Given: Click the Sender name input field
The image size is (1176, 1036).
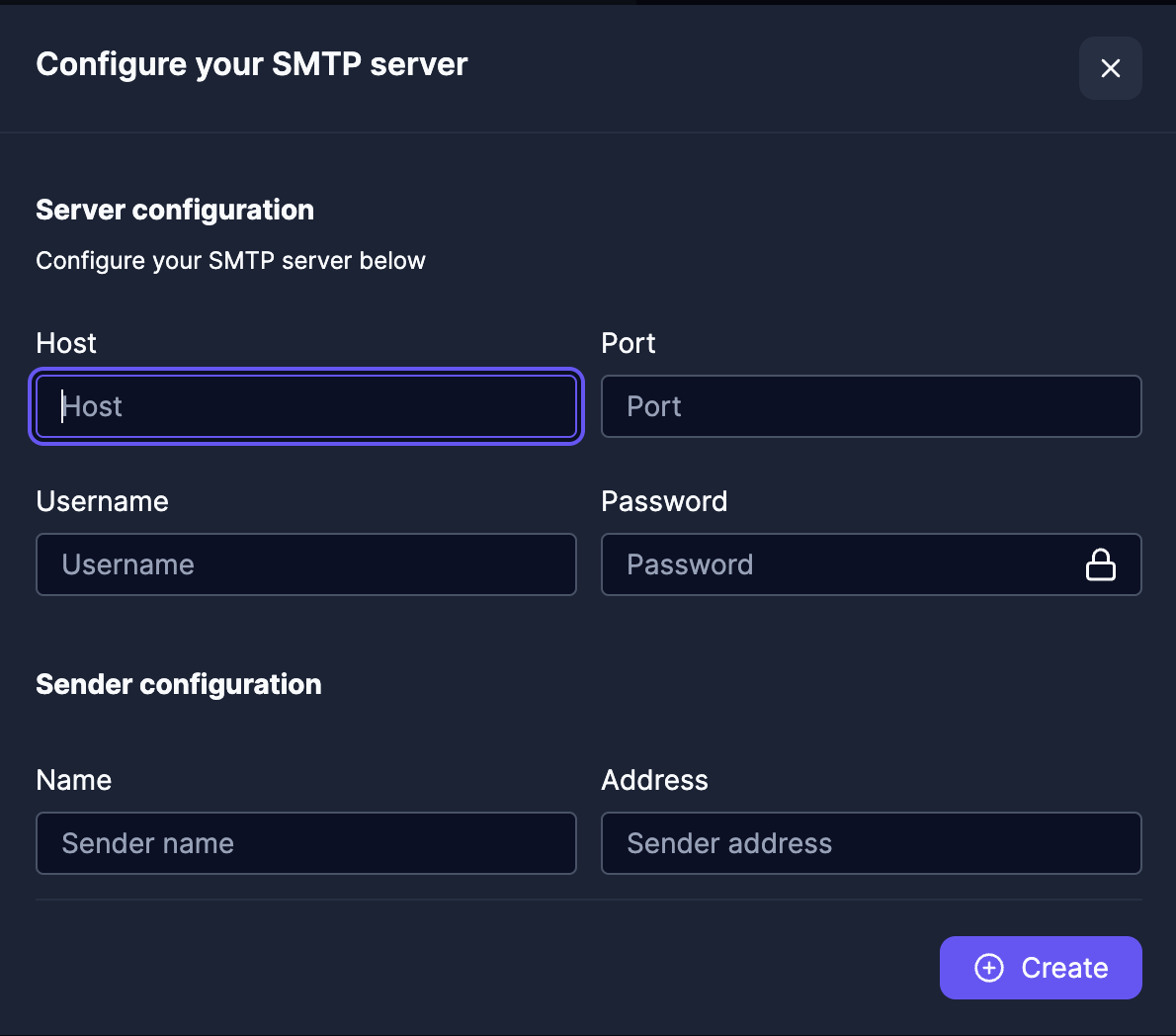Looking at the screenshot, I should pyautogui.click(x=306, y=843).
